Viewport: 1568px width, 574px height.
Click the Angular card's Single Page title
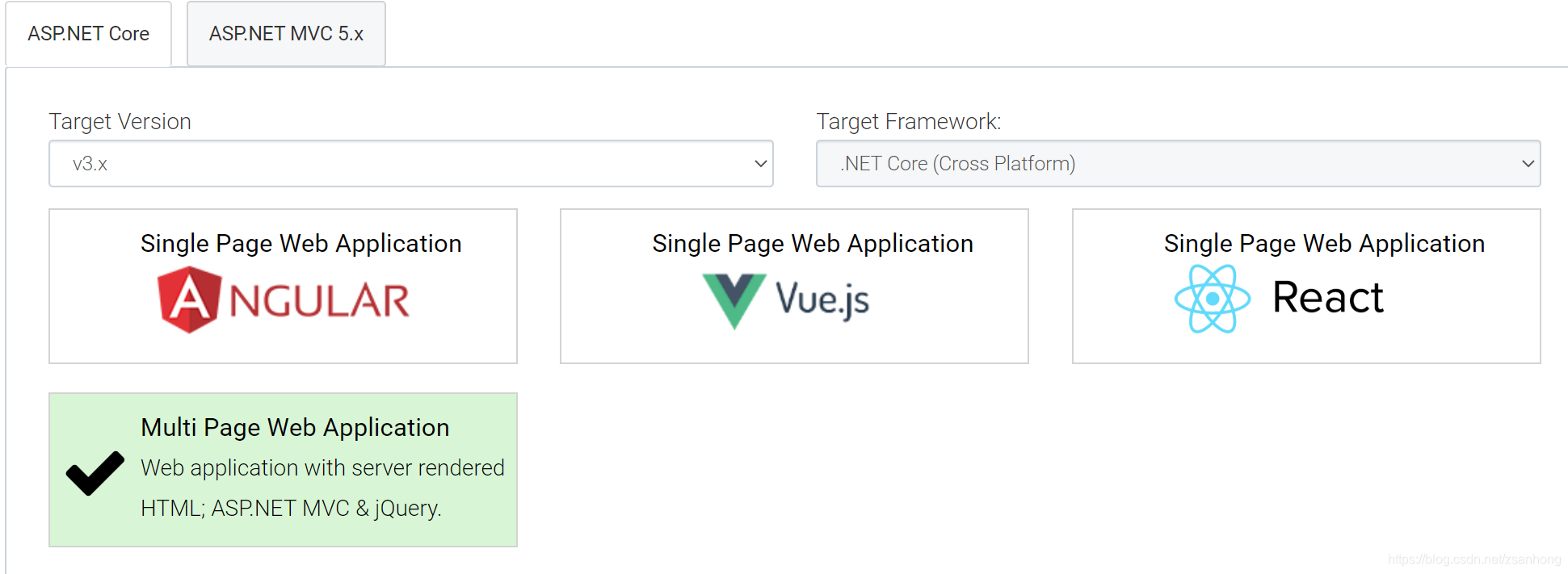pyautogui.click(x=301, y=244)
